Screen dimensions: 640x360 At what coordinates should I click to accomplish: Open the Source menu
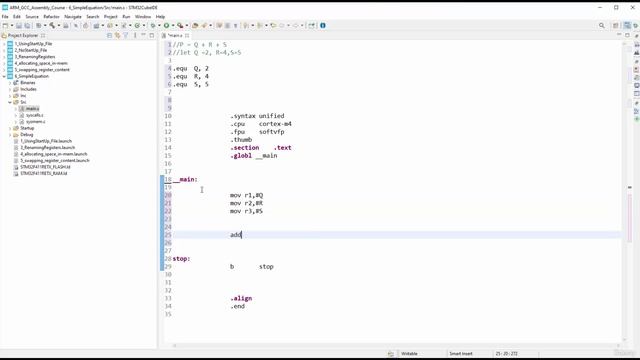pos(32,17)
